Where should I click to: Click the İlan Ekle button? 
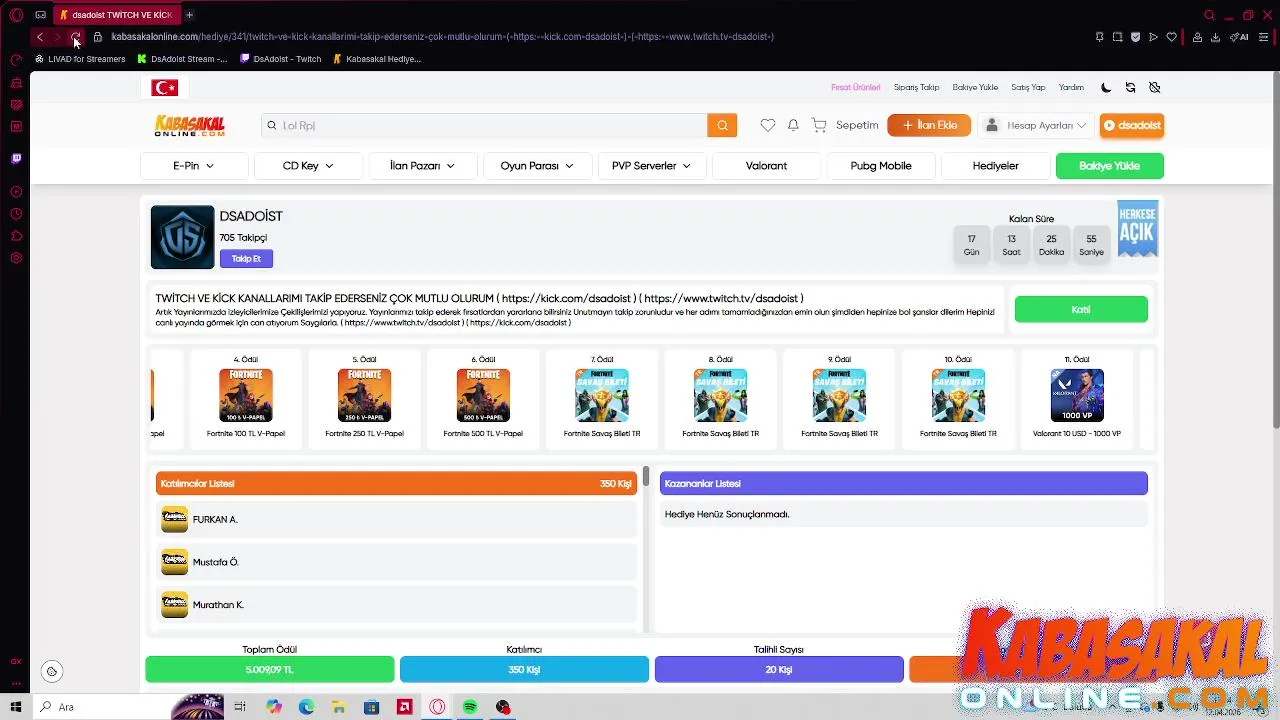click(929, 125)
